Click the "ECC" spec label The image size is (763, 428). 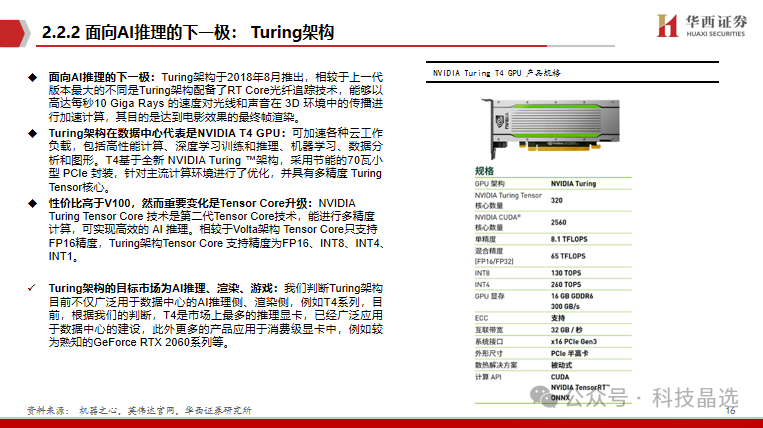click(x=481, y=318)
